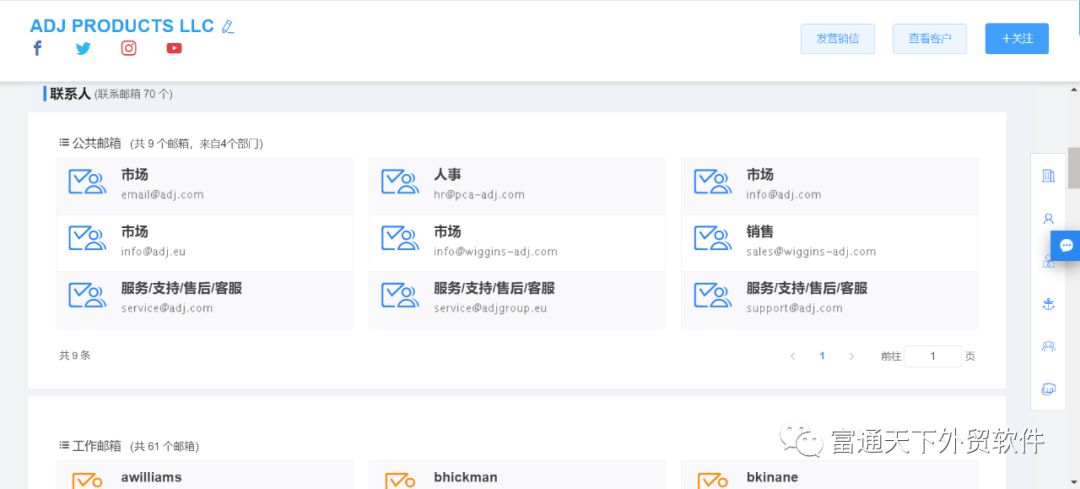
Task: Click the mailbox icon beside sales@wiggins-adj.com
Action: pyautogui.click(x=712, y=239)
